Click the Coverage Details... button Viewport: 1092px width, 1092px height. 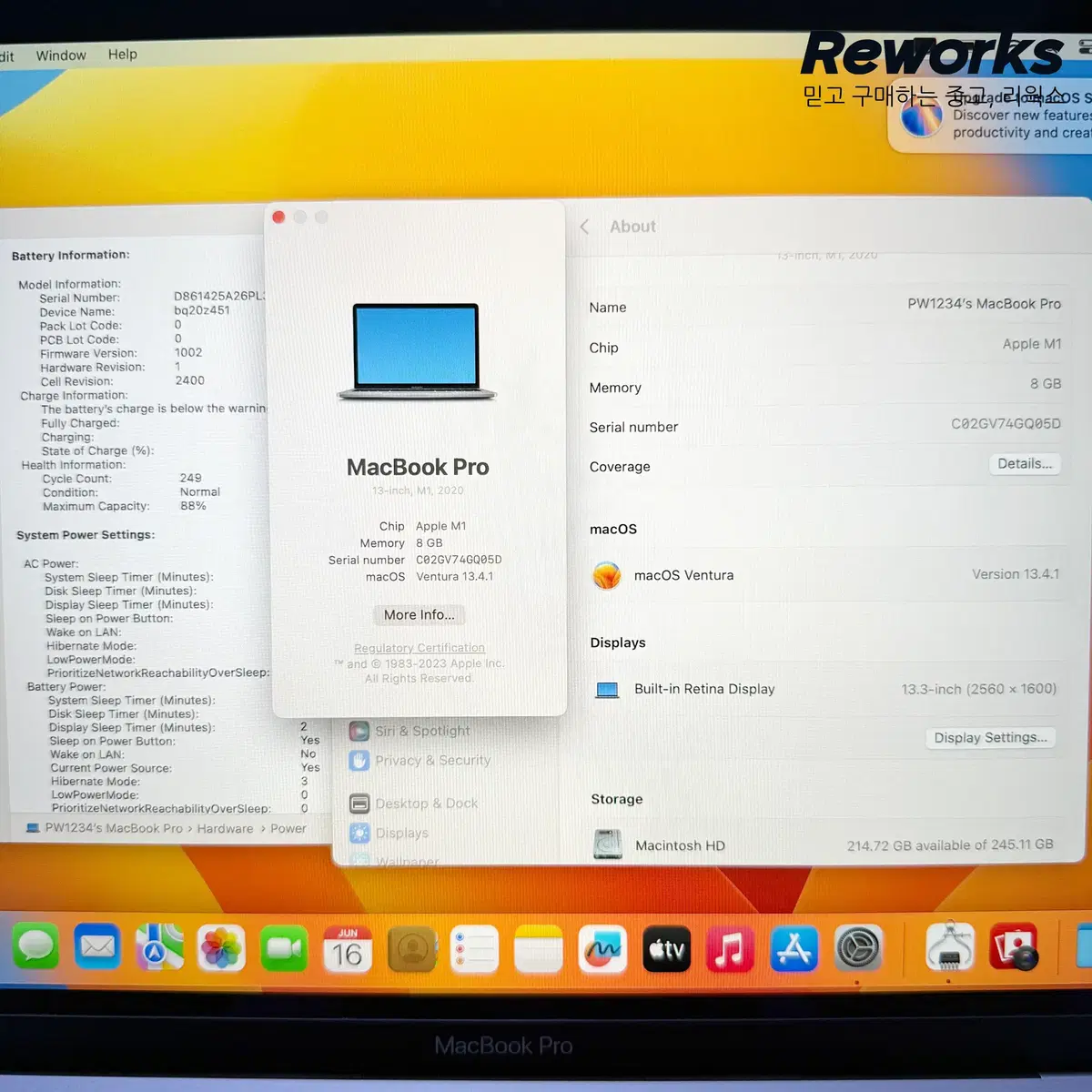pos(1025,464)
